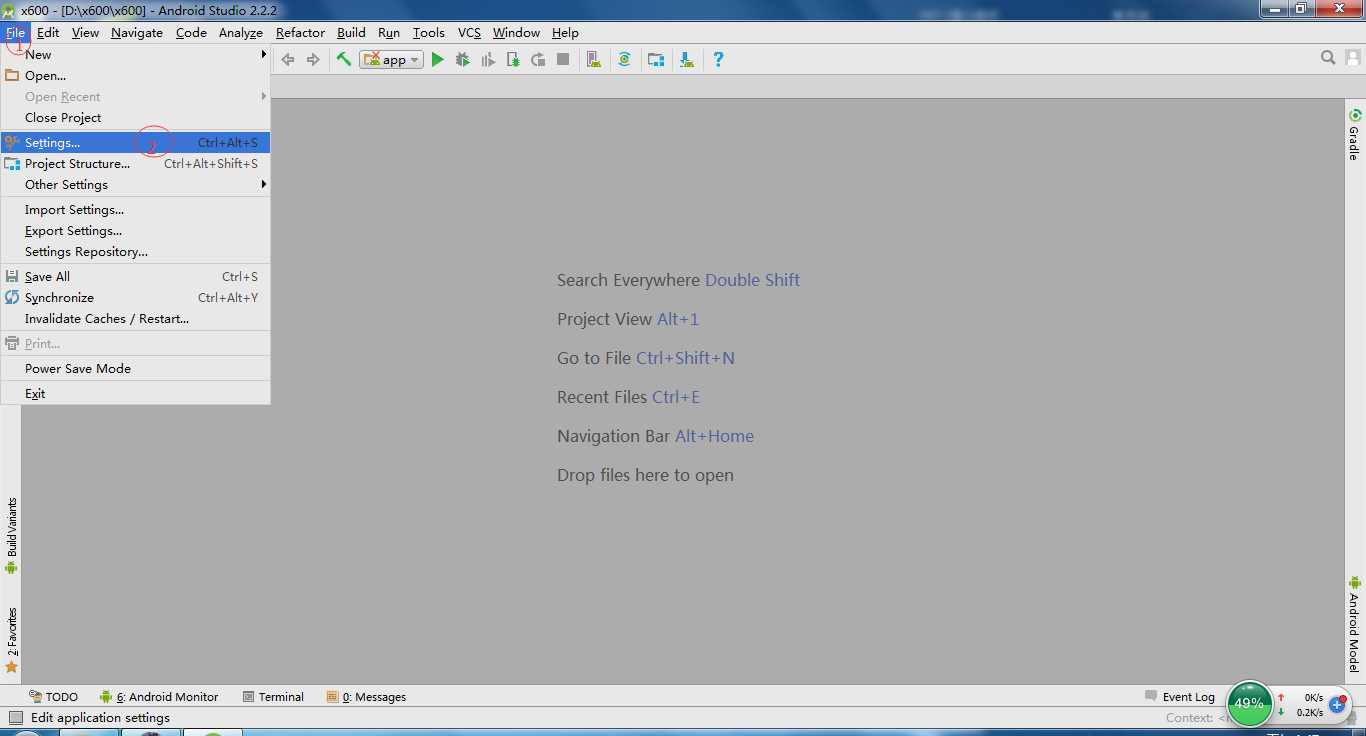Open the Event Log
The width and height of the screenshot is (1366, 736).
coord(1180,697)
